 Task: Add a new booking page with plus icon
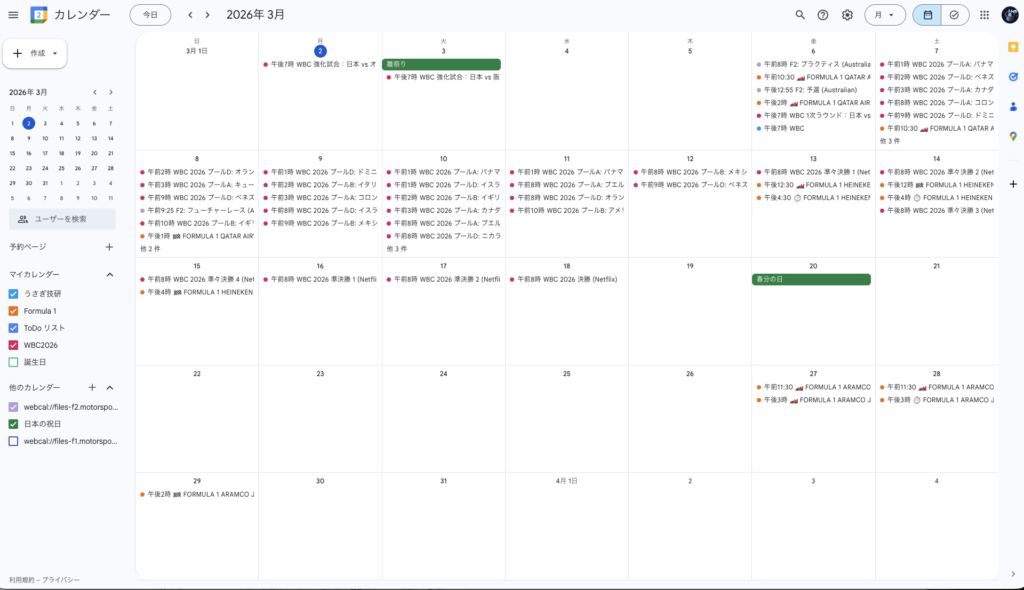pyautogui.click(x=109, y=247)
